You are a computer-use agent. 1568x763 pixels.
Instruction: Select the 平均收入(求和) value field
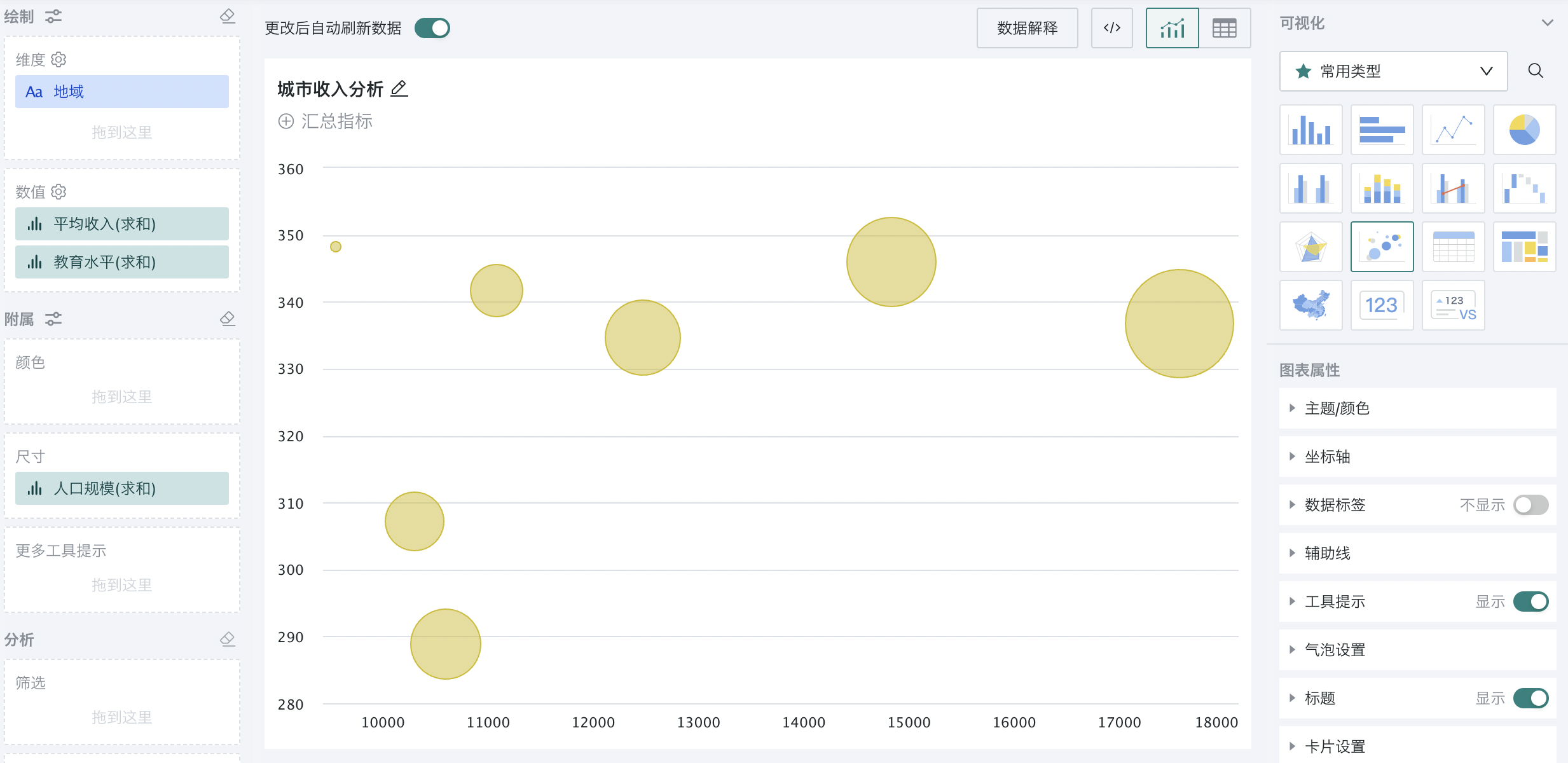pos(122,224)
